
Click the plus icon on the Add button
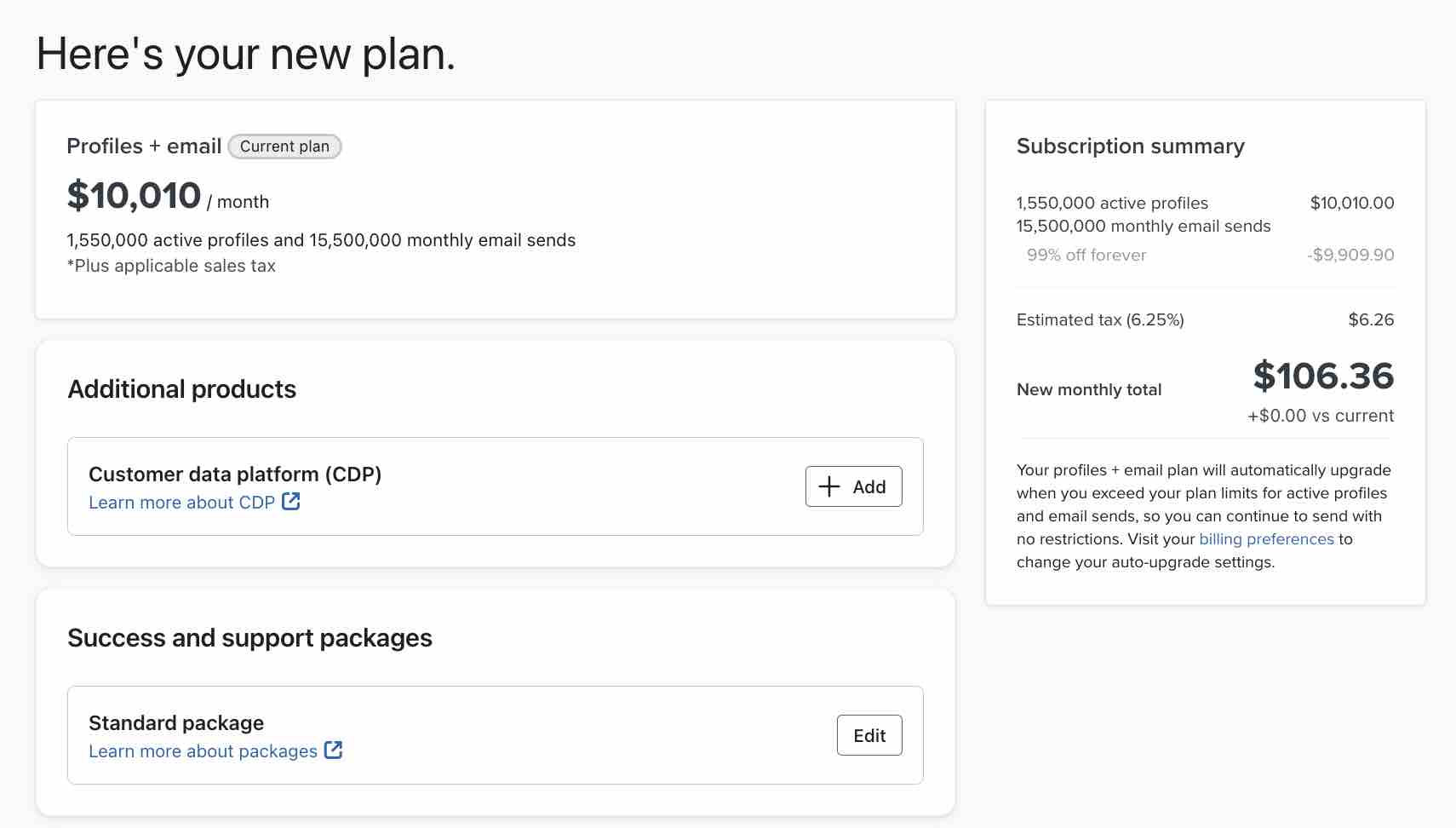tap(828, 486)
